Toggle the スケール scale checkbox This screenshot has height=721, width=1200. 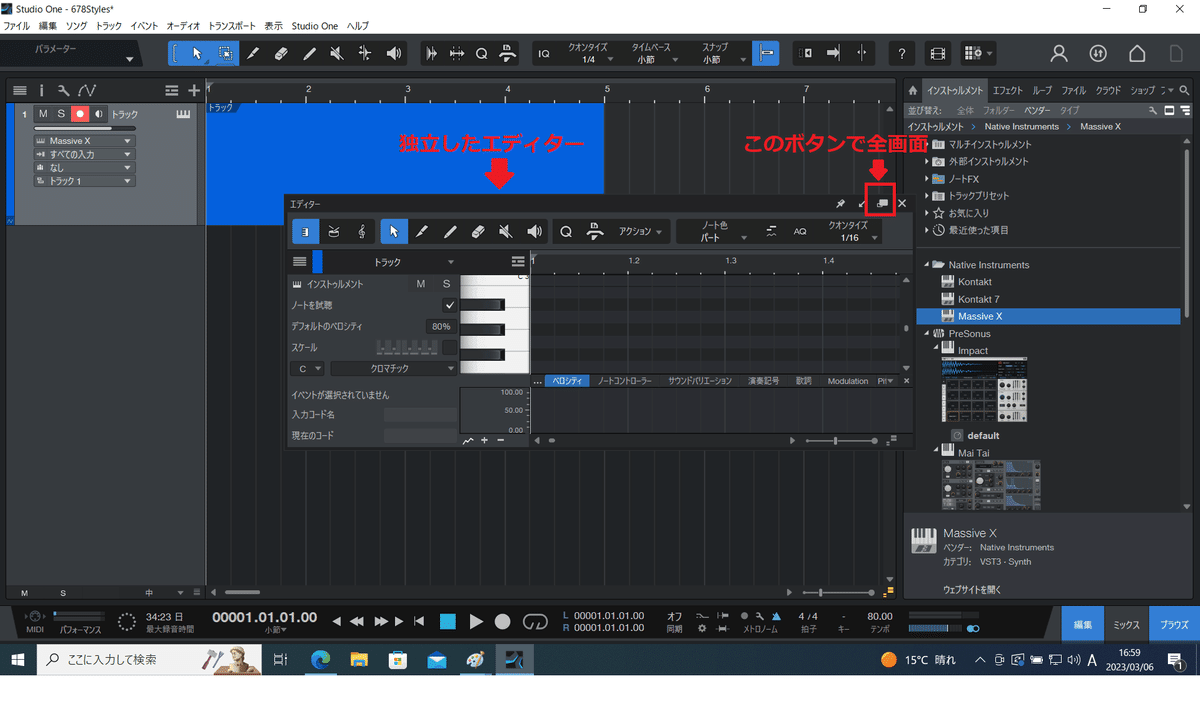pyautogui.click(x=450, y=347)
